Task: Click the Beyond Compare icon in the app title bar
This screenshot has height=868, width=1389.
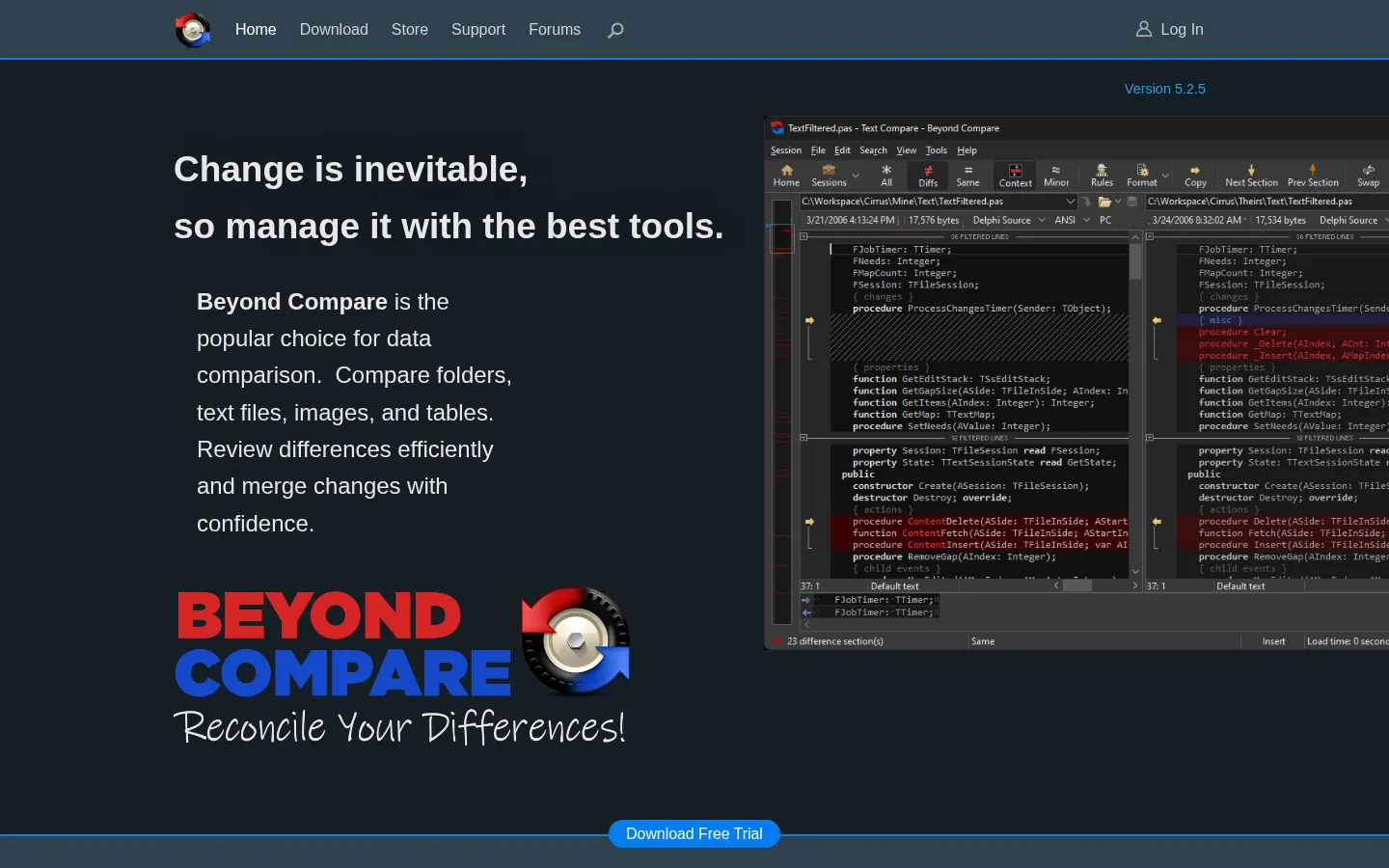Action: [777, 127]
